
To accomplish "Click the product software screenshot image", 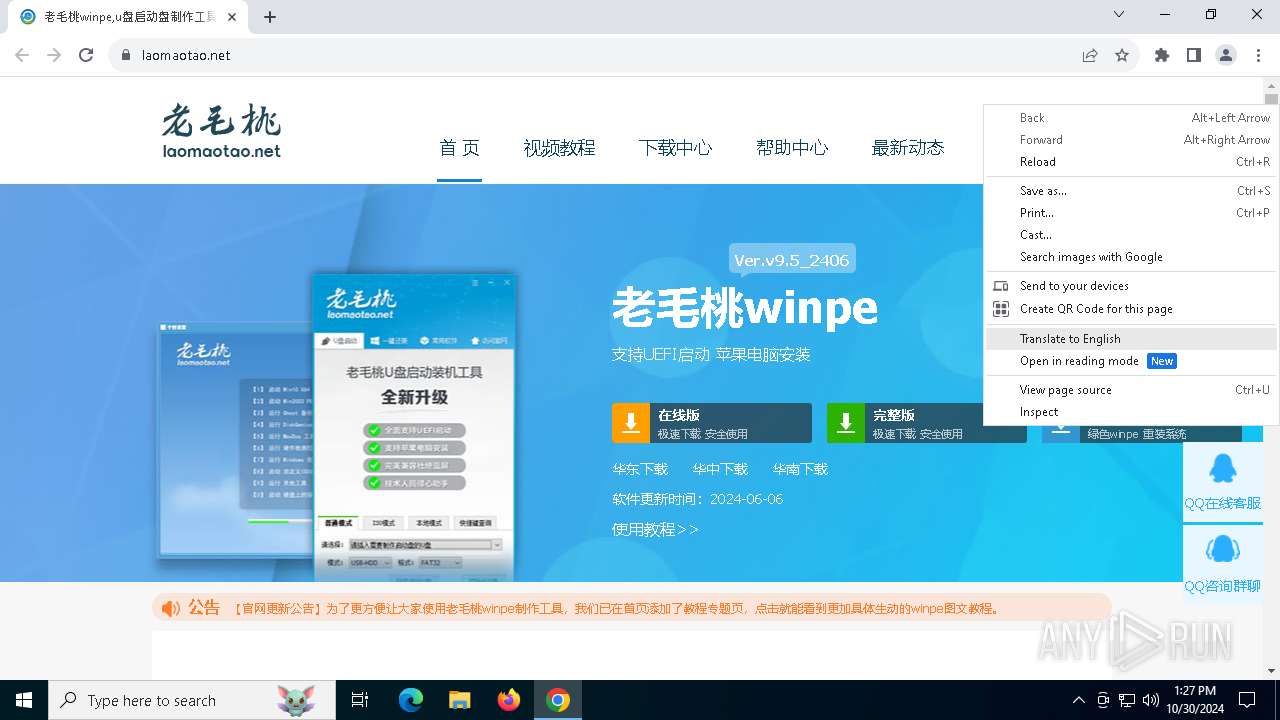I will (x=338, y=427).
